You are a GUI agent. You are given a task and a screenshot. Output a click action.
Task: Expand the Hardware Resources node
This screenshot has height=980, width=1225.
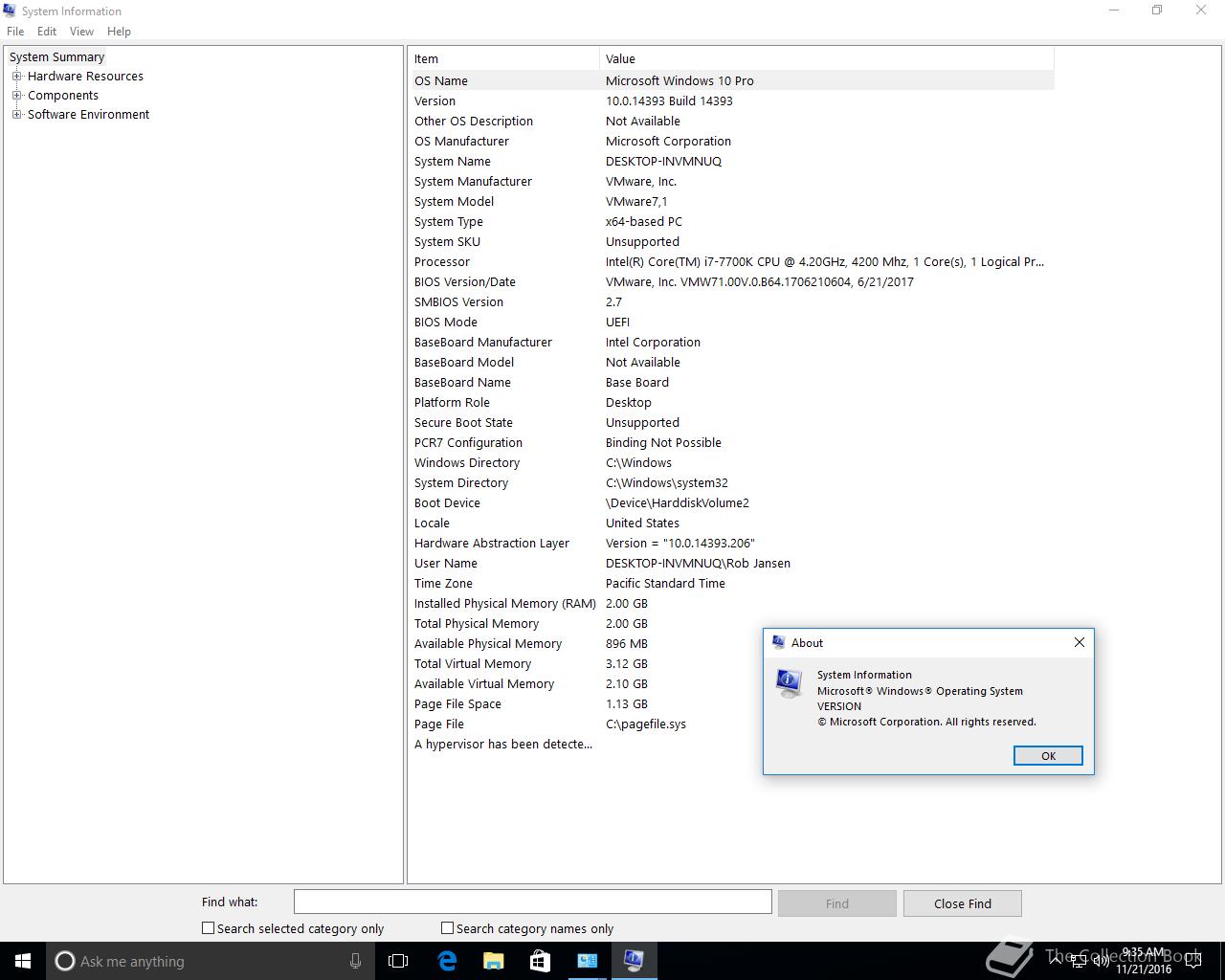coord(16,76)
